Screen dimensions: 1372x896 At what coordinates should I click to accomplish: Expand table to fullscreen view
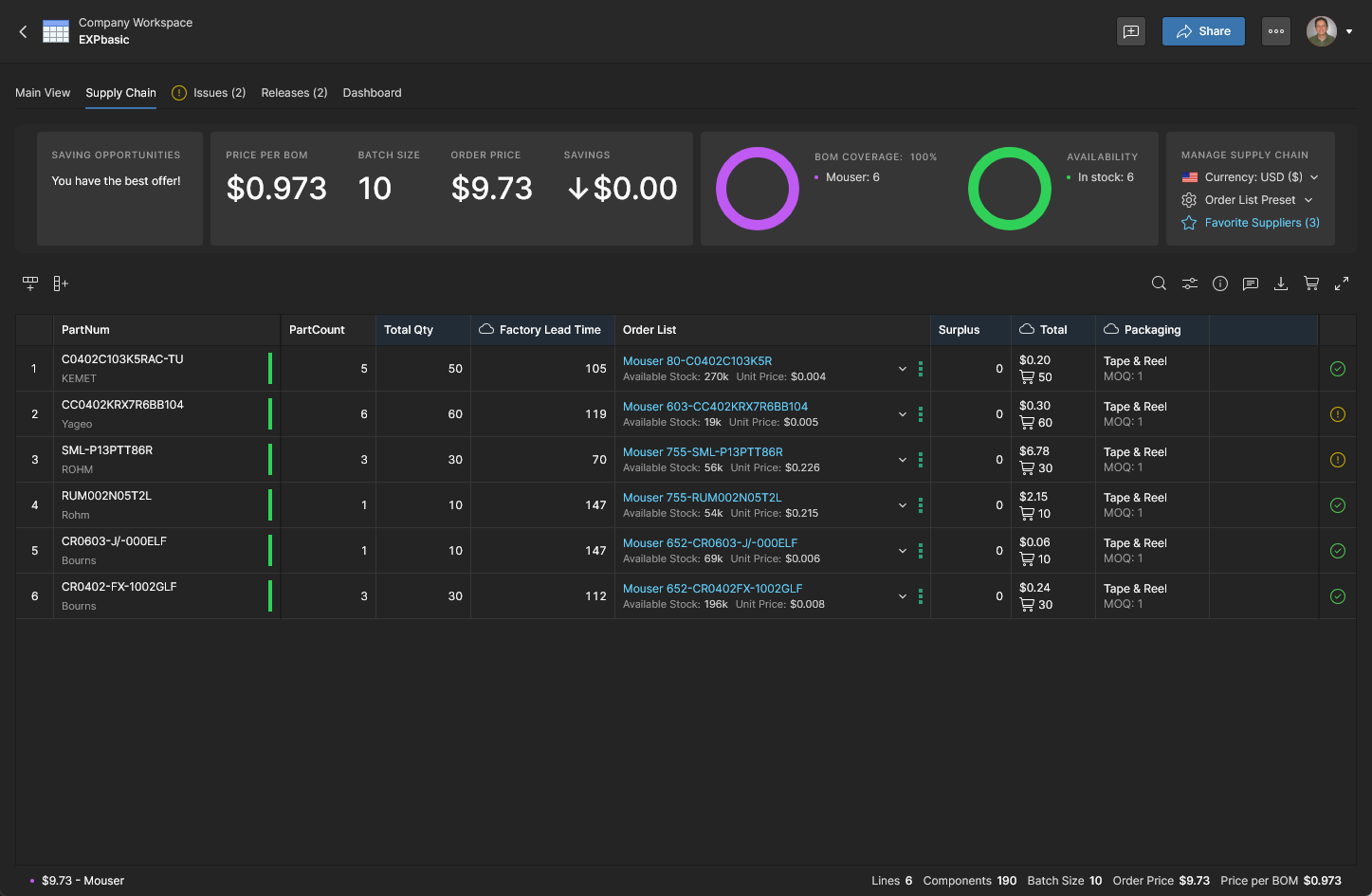click(1342, 283)
